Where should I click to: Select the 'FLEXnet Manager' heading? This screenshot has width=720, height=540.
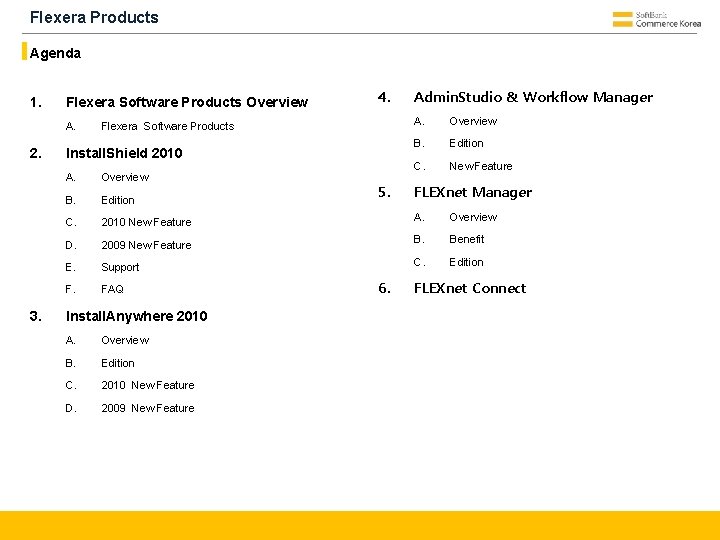tap(472, 192)
